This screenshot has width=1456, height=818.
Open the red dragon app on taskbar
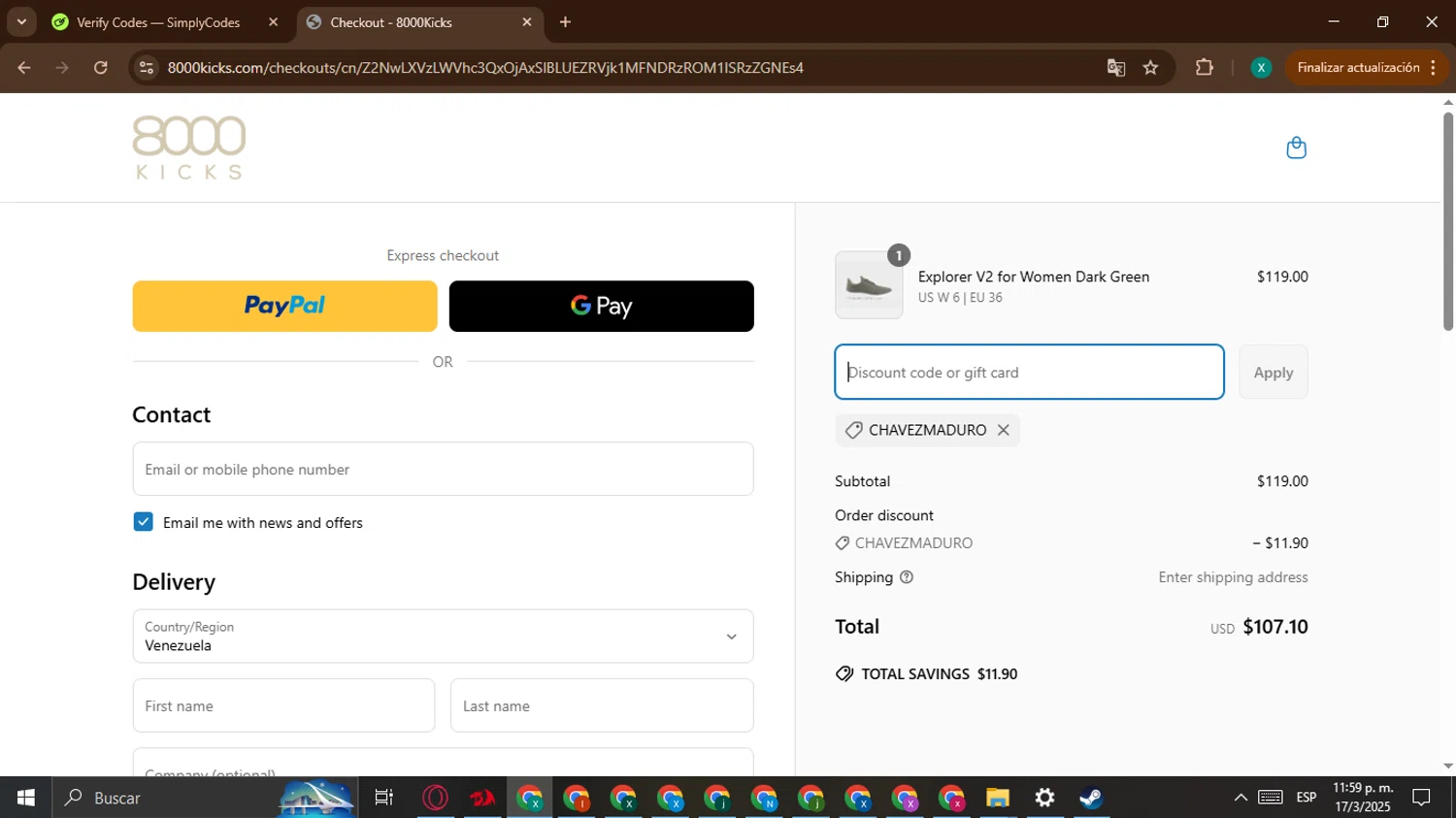pos(482,798)
